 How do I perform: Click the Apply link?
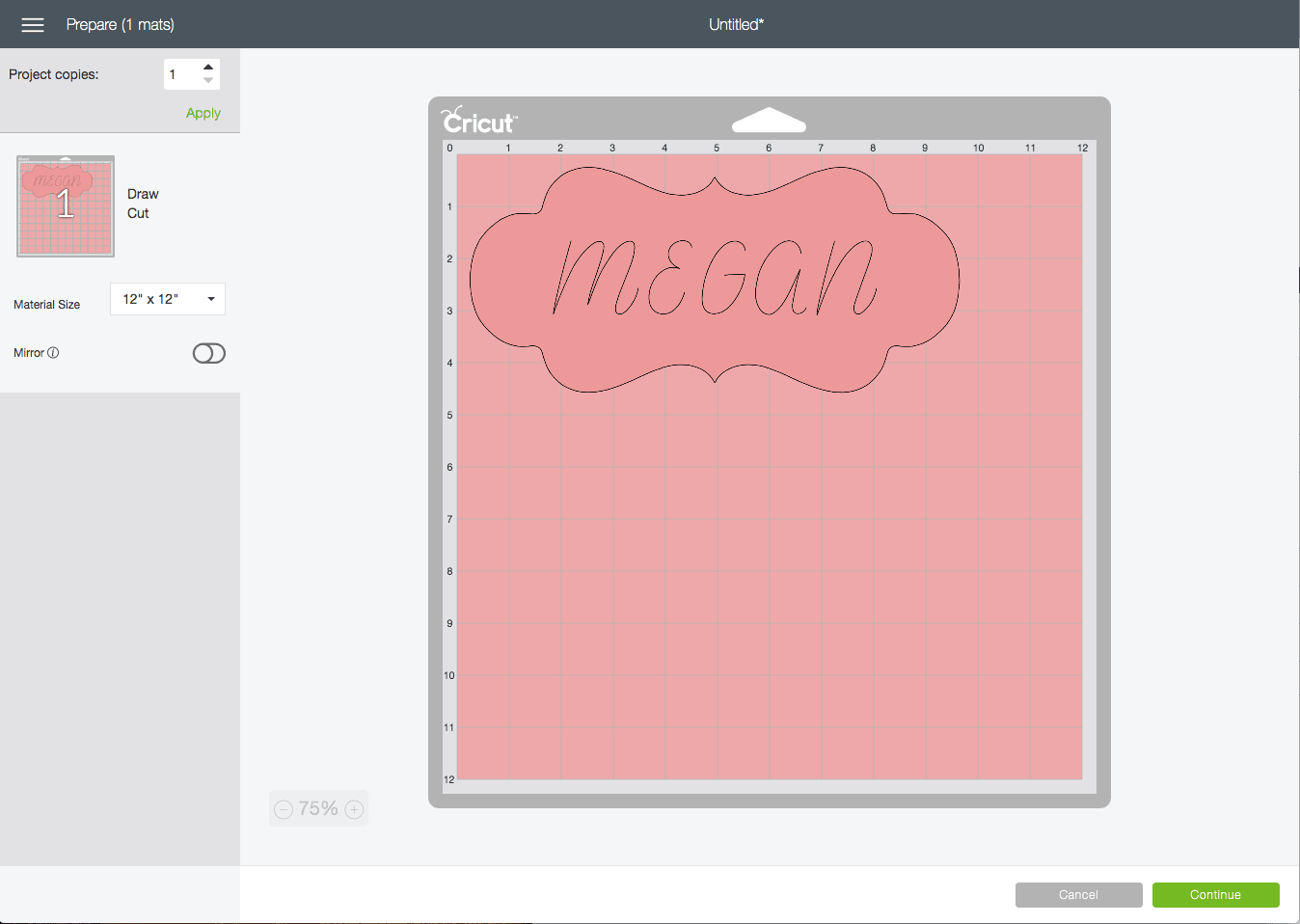[203, 113]
